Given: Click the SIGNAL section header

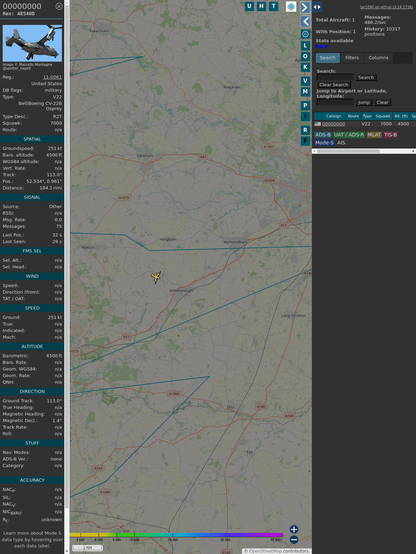Looking at the screenshot, I should tap(32, 197).
